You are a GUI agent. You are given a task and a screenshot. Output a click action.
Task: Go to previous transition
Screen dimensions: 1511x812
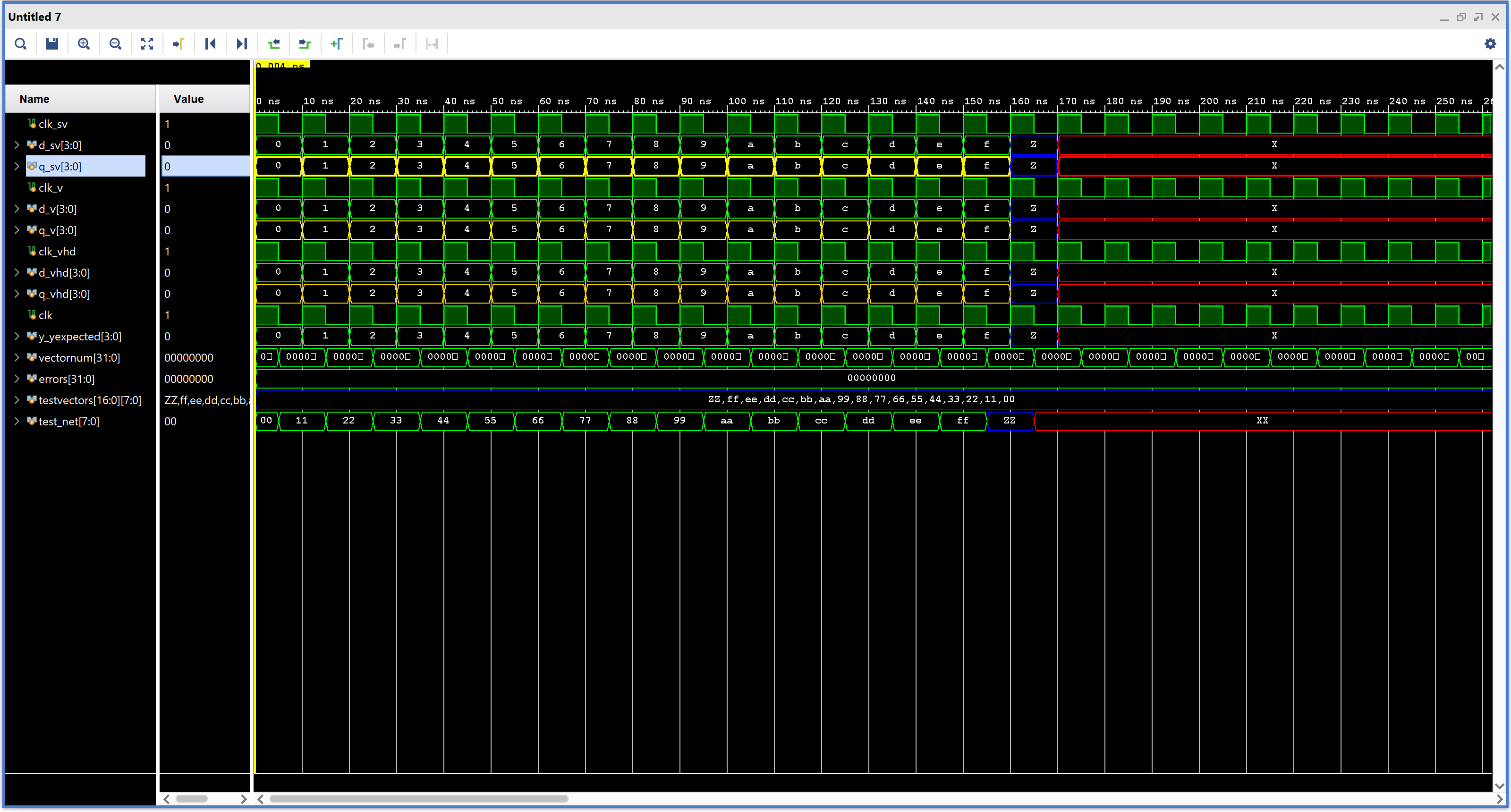pos(274,44)
